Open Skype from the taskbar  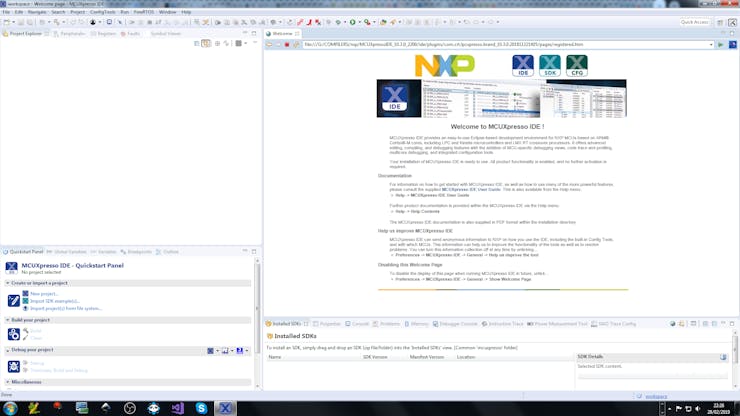point(202,408)
